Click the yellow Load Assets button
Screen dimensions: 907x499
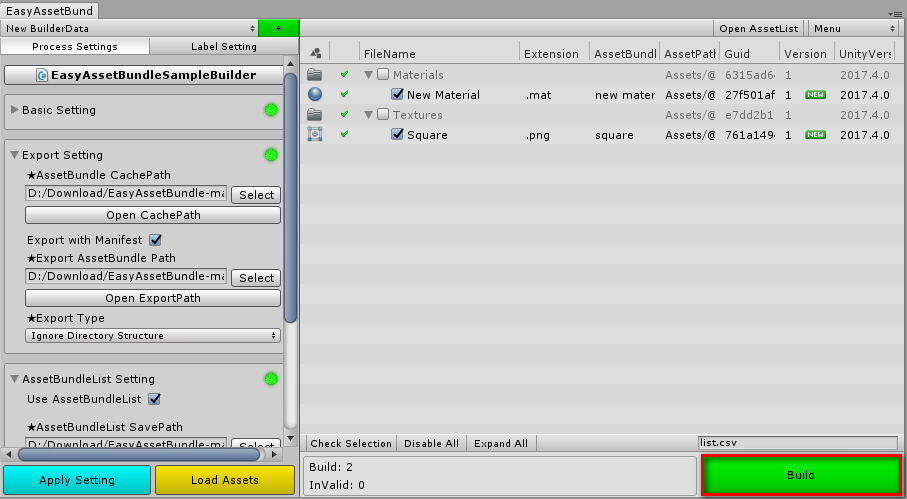[x=225, y=480]
